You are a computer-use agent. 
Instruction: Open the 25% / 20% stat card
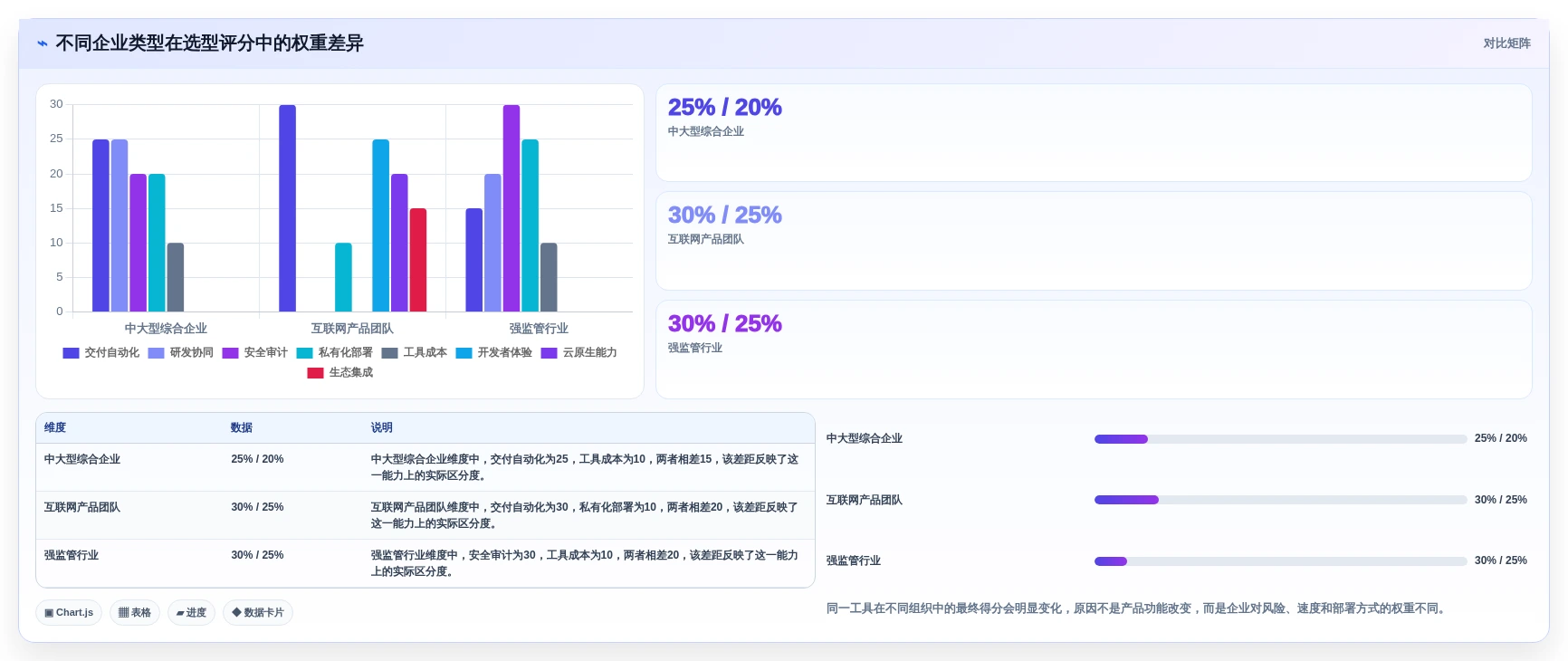1094,133
